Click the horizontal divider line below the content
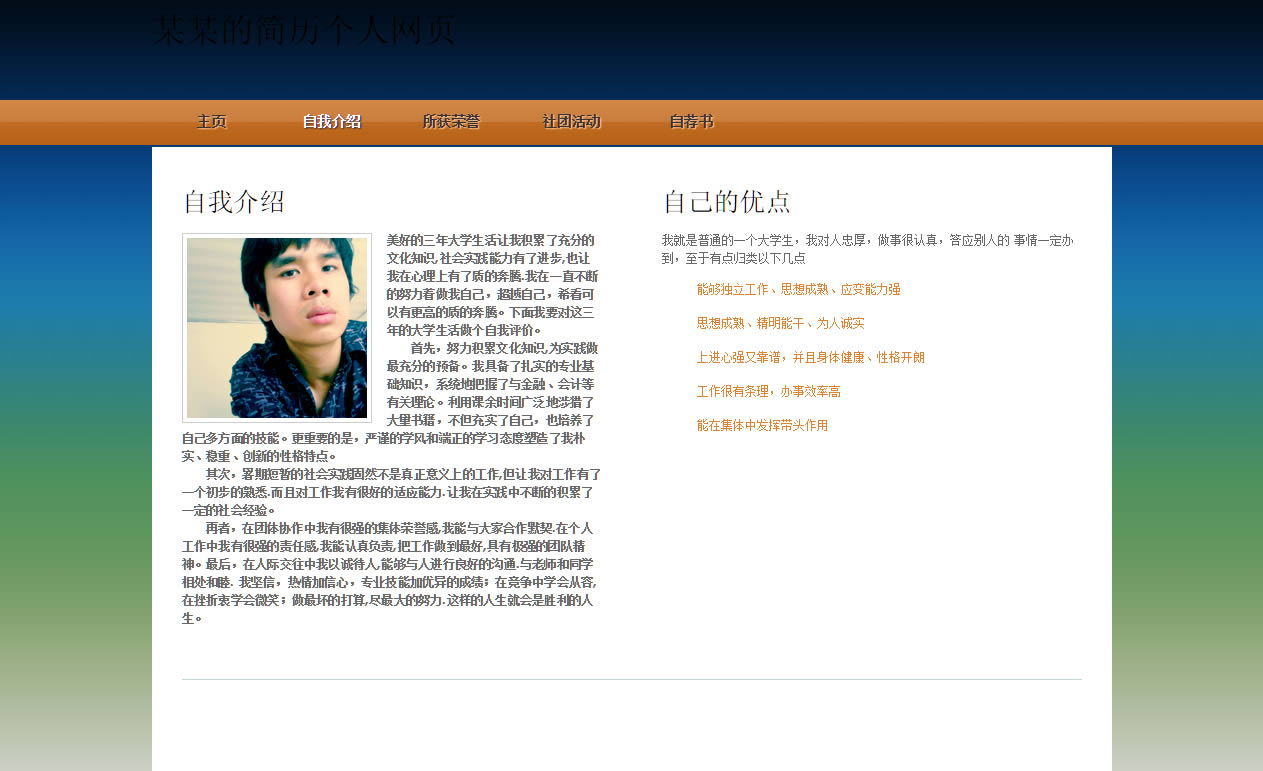 point(631,679)
